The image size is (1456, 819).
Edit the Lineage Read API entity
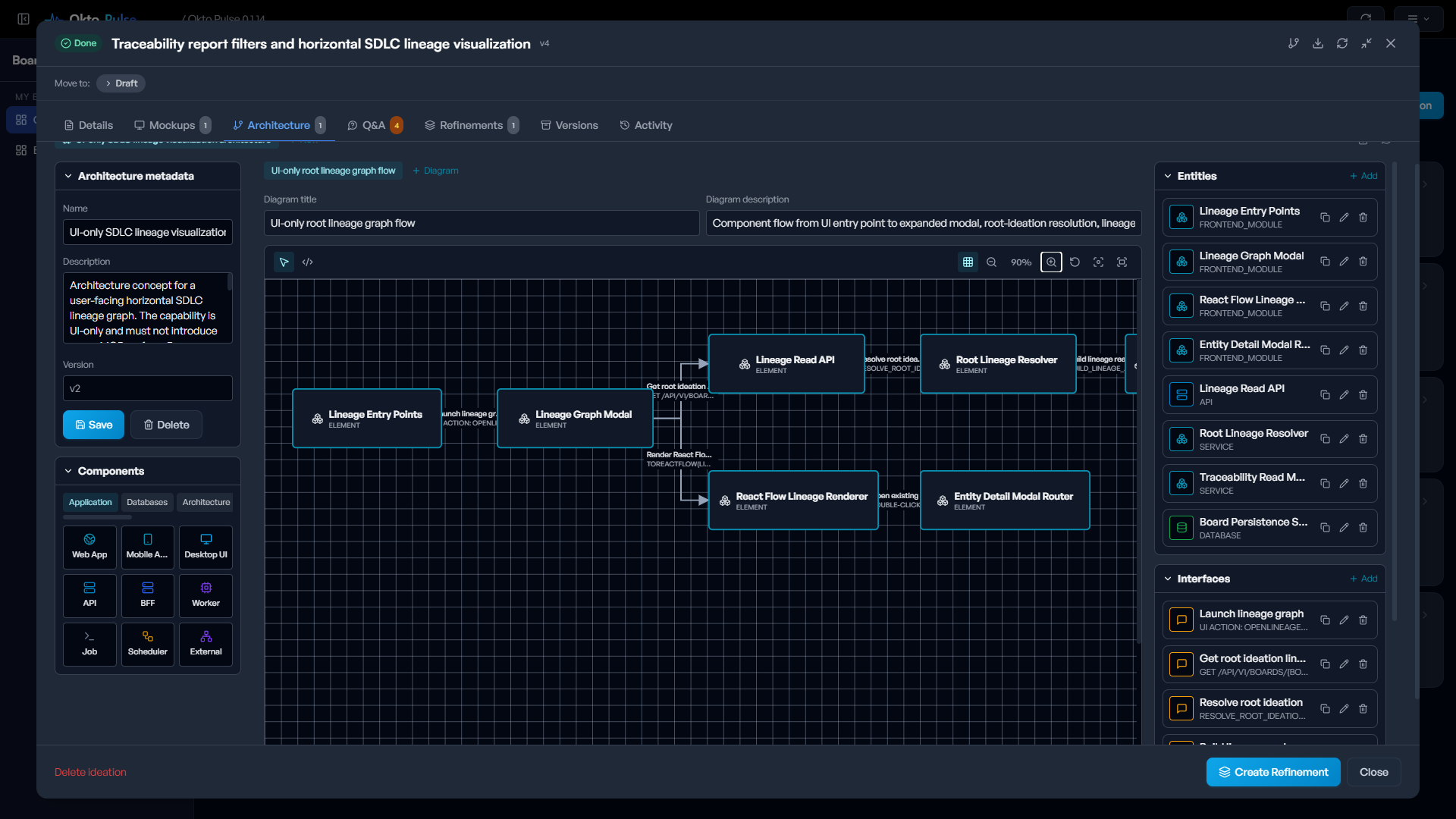pyautogui.click(x=1344, y=395)
